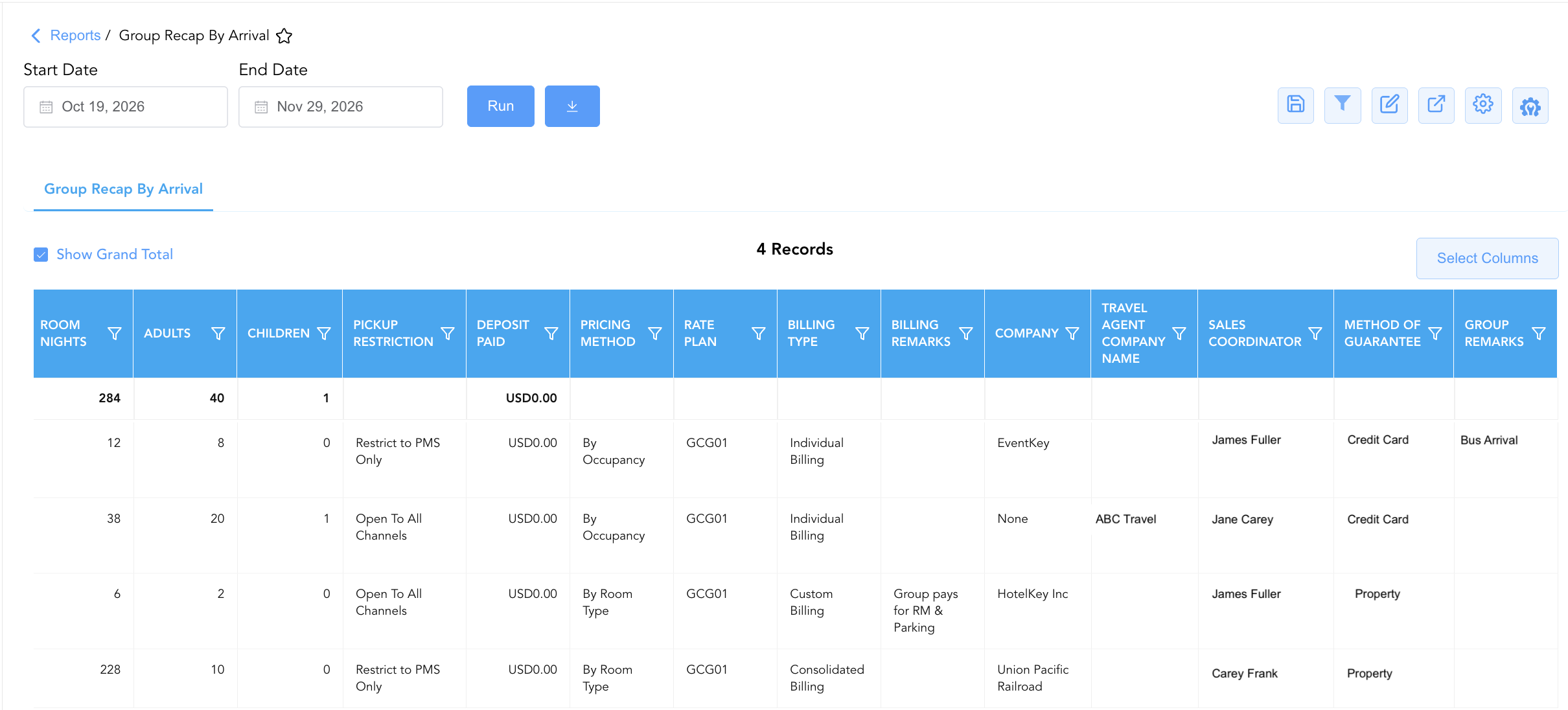Open the End Date picker field
The image size is (1568, 710).
(x=341, y=107)
